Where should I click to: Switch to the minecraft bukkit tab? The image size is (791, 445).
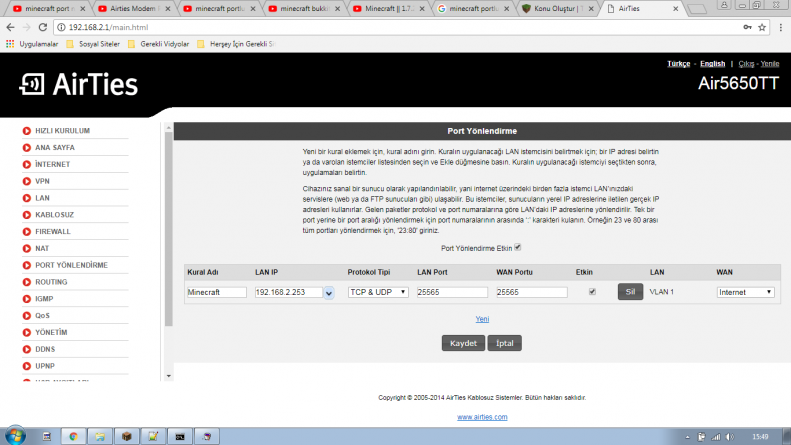coord(305,9)
